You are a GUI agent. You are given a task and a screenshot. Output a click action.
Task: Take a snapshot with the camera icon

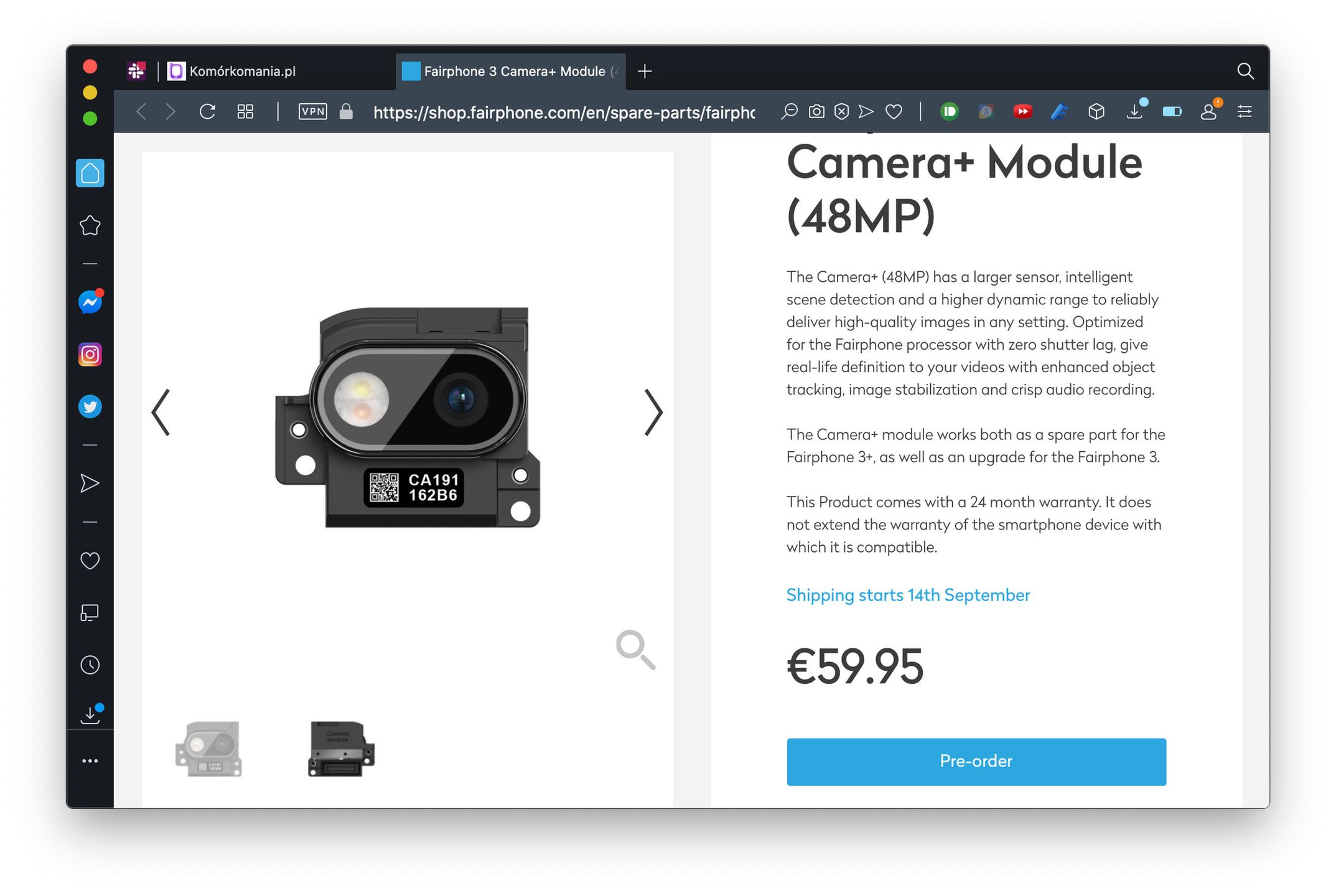816,111
